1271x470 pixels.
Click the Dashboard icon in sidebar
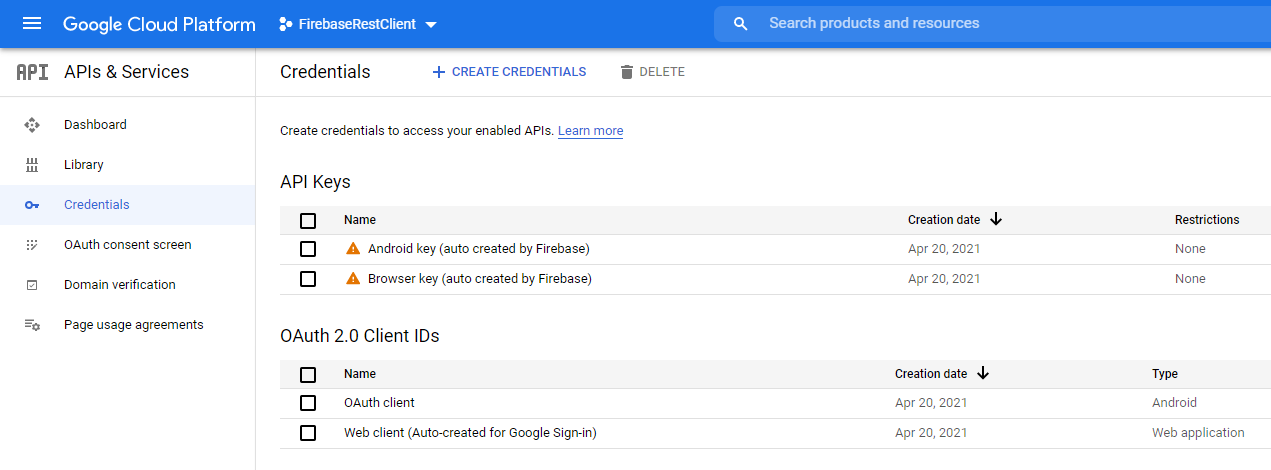point(32,125)
